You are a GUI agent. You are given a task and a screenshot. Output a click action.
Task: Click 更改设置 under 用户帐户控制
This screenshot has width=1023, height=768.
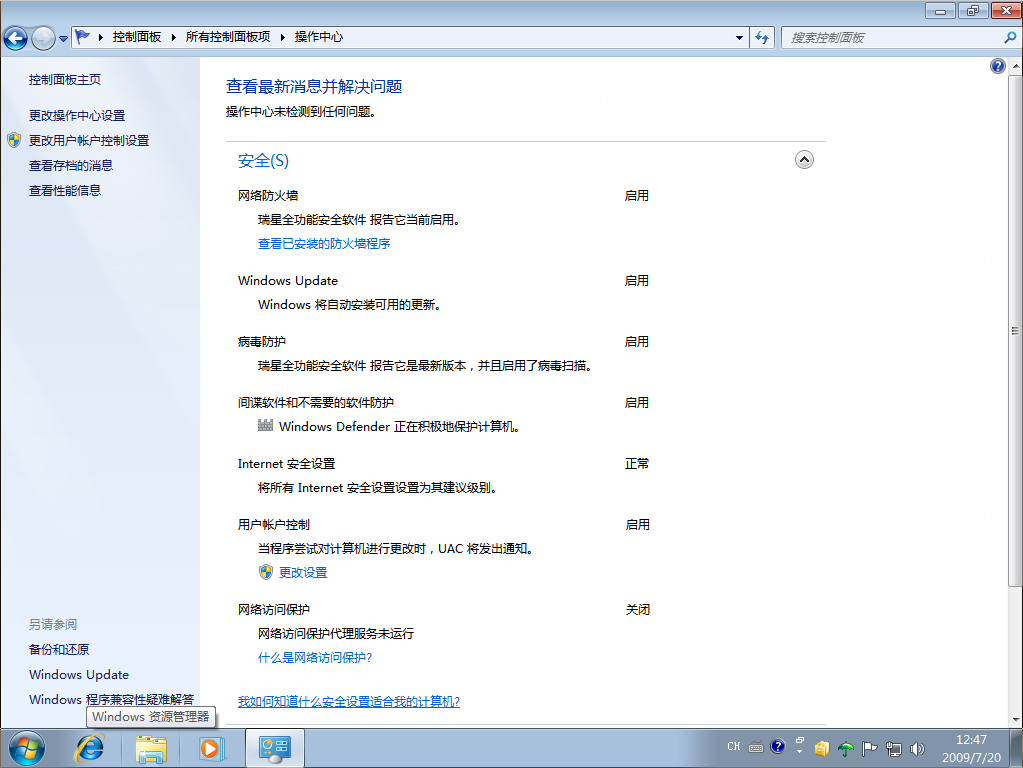(x=303, y=572)
